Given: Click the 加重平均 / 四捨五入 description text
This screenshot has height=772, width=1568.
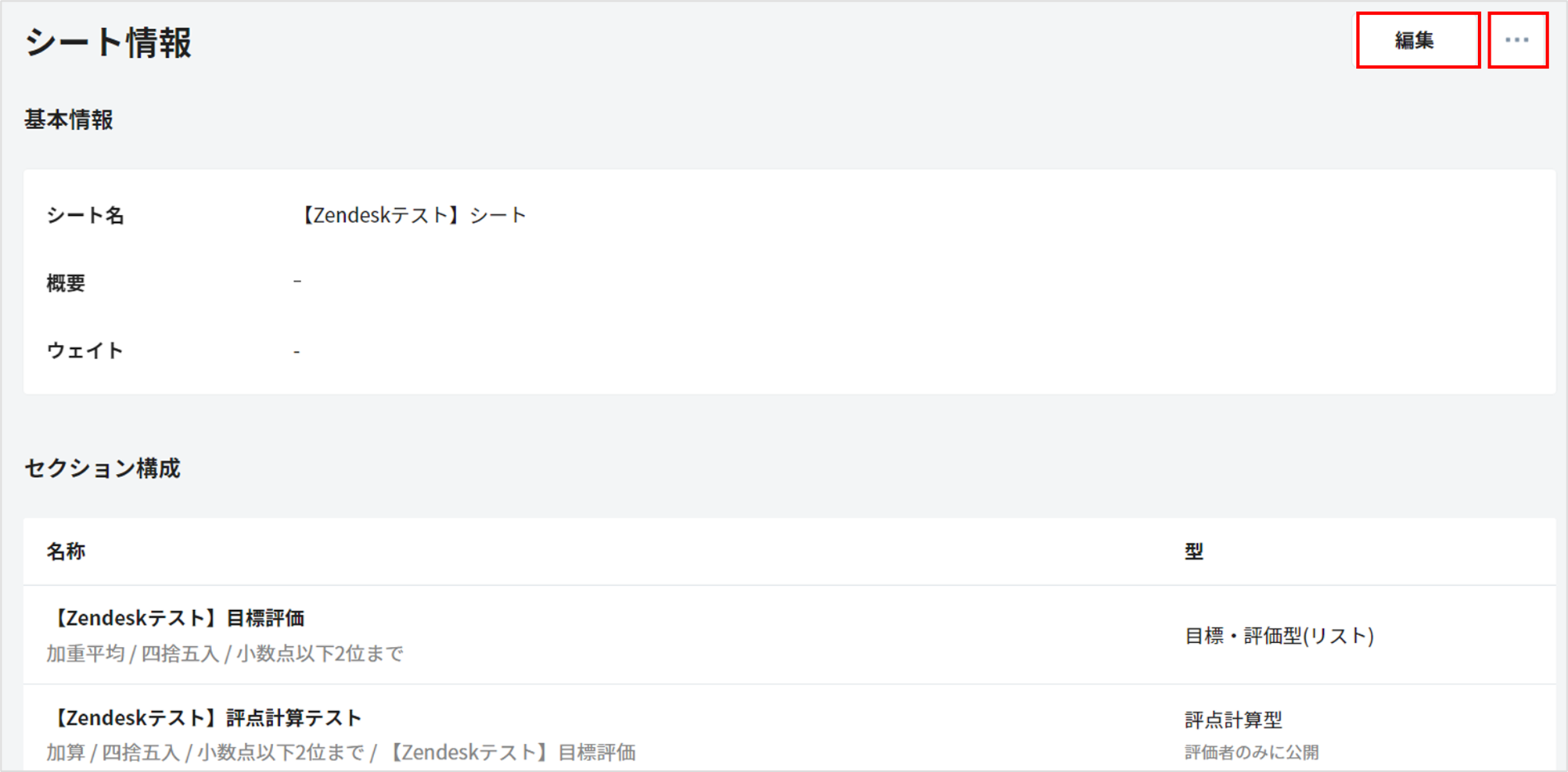Looking at the screenshot, I should (x=225, y=653).
